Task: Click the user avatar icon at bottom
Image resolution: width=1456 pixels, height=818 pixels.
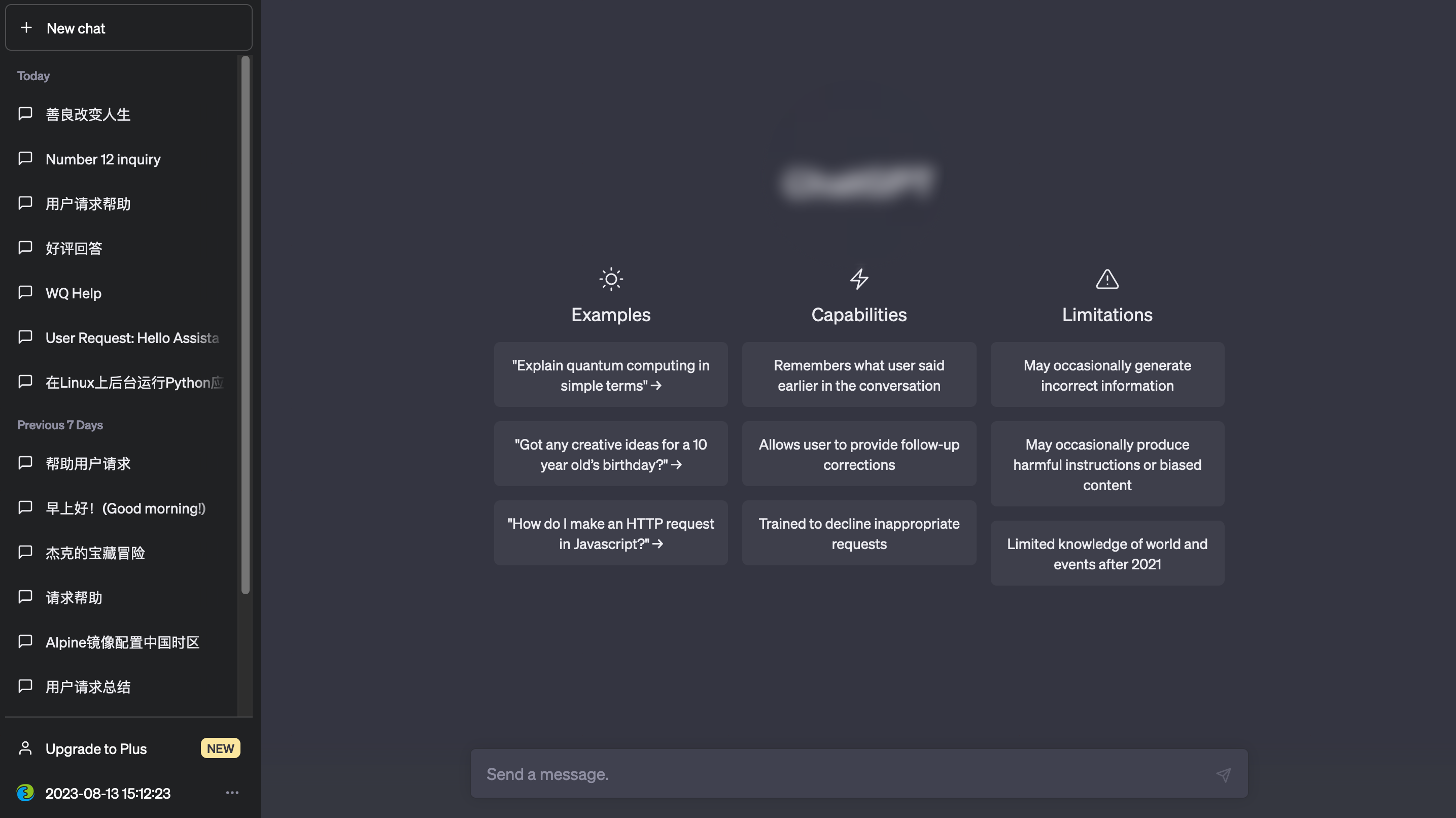Action: point(25,793)
